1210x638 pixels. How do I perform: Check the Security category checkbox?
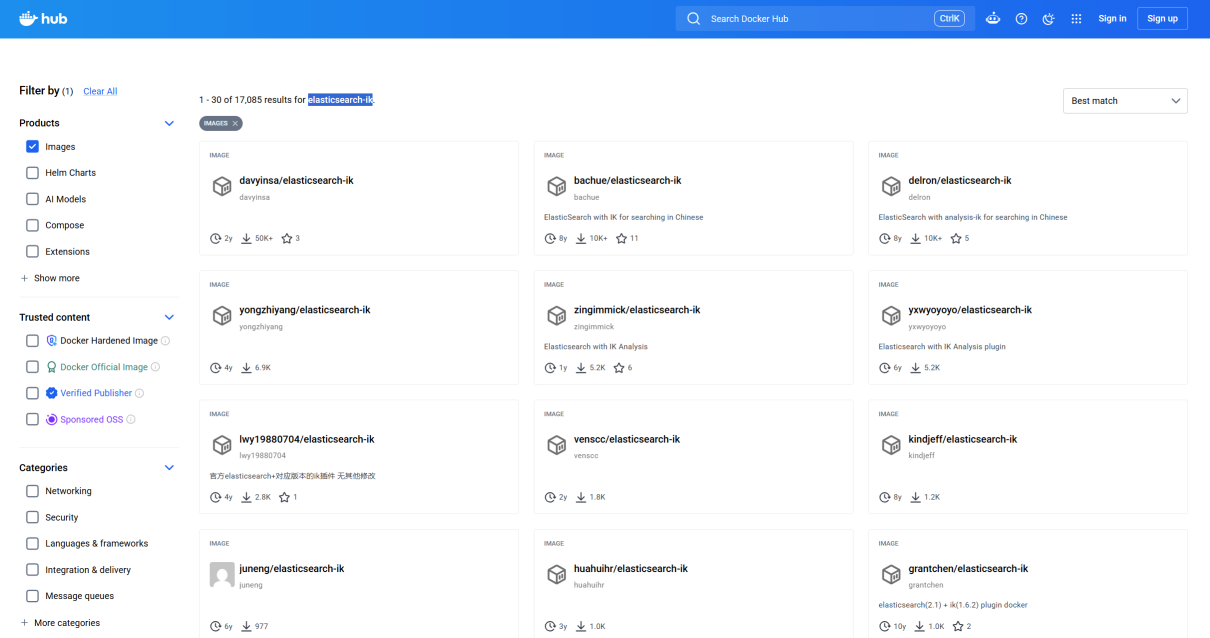click(x=32, y=517)
